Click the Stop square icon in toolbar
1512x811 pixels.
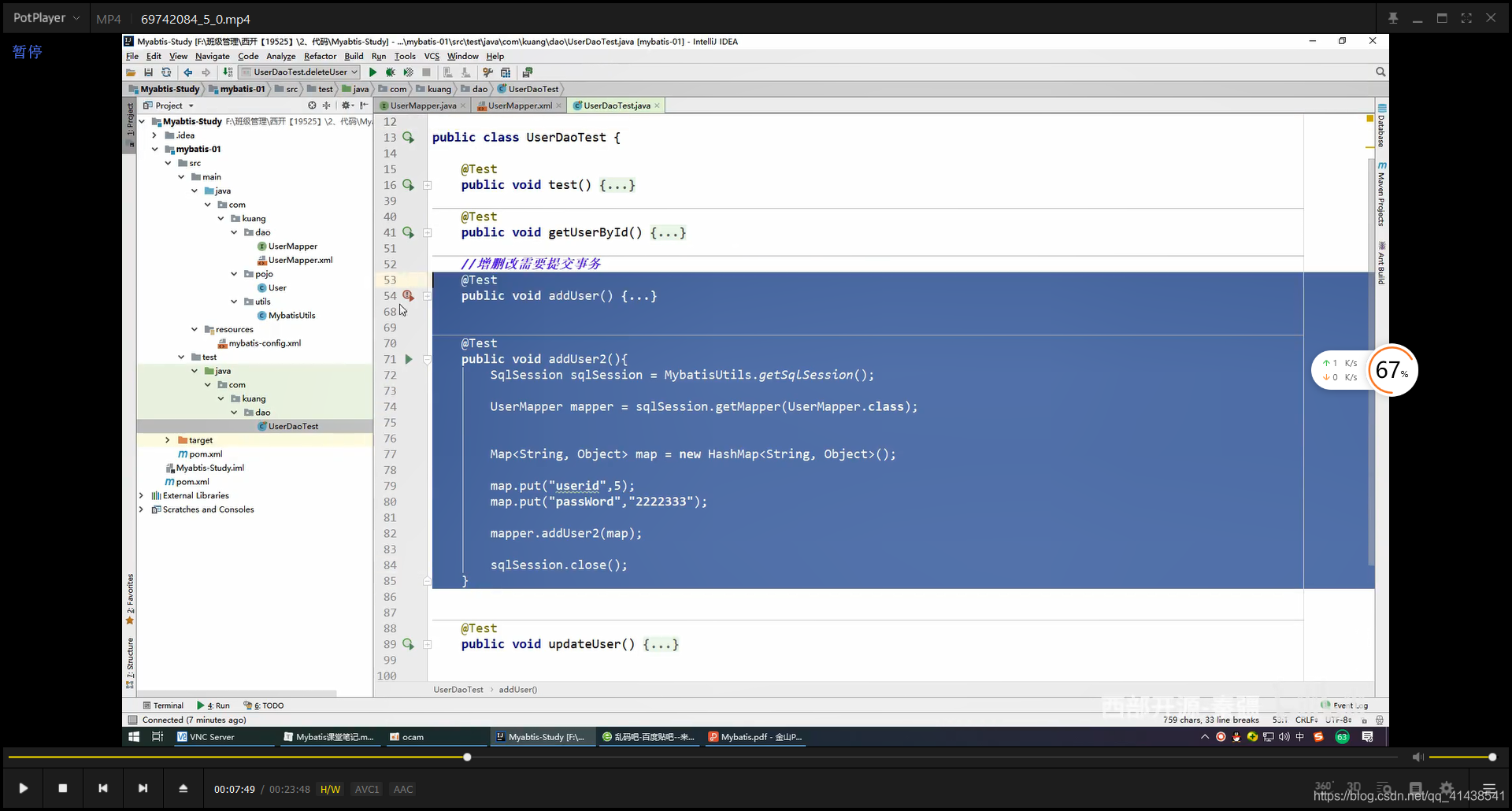pos(426,72)
